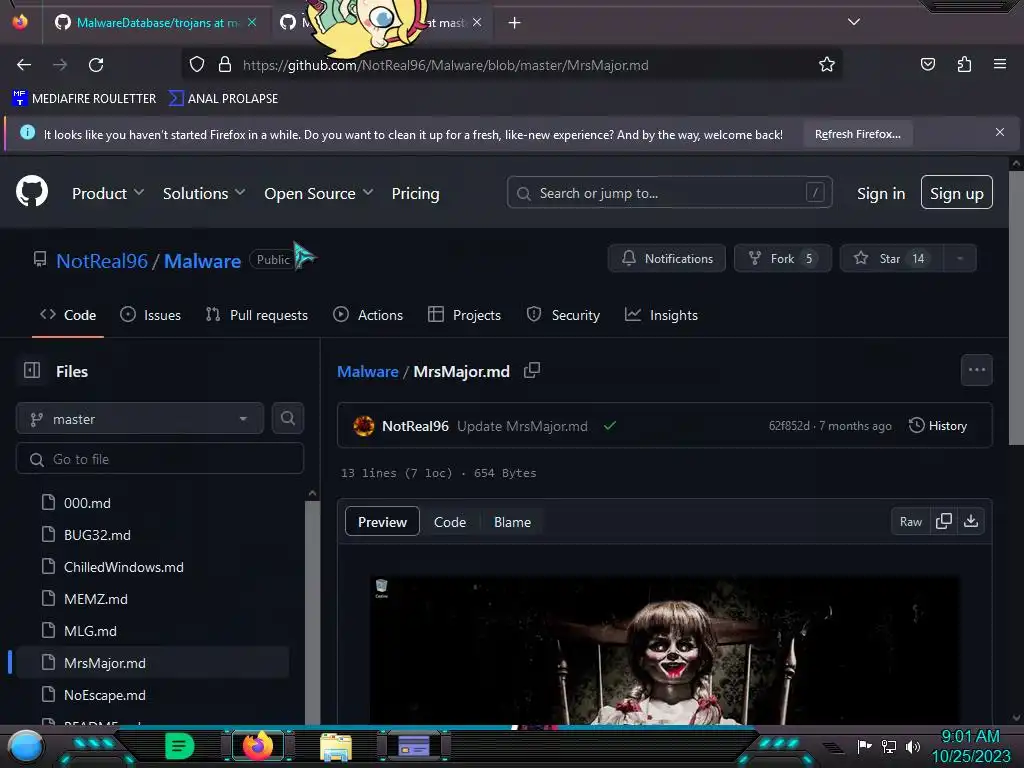Close the MalwareDatabase/trojans tab
Screen dimensions: 1024x768
252,22
